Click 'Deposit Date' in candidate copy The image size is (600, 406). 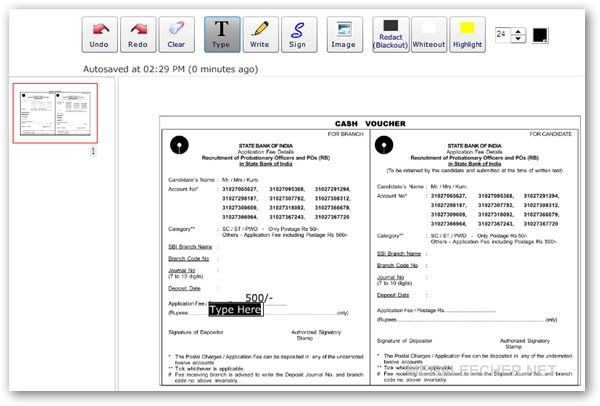click(x=393, y=295)
